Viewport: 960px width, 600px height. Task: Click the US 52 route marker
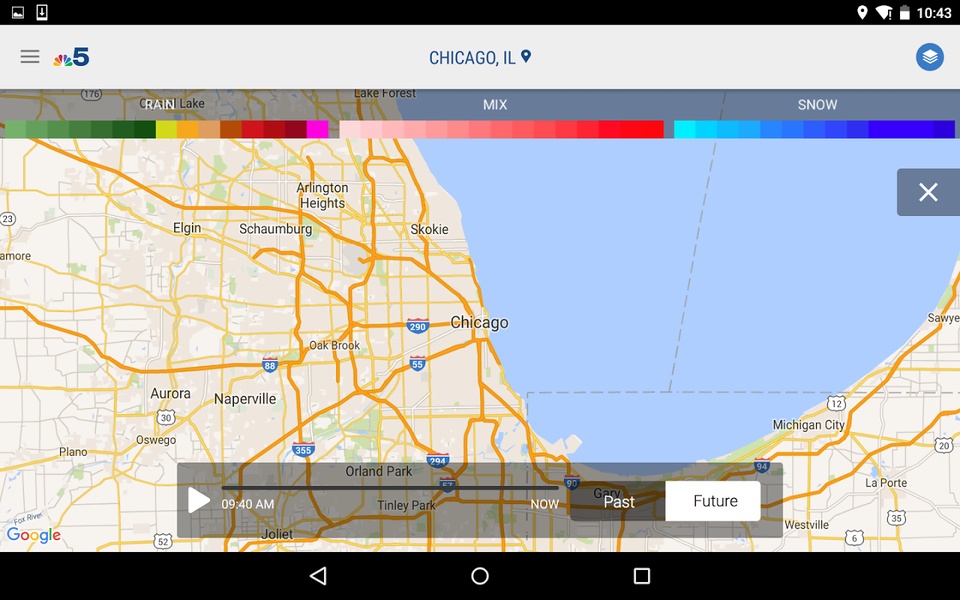(163, 541)
